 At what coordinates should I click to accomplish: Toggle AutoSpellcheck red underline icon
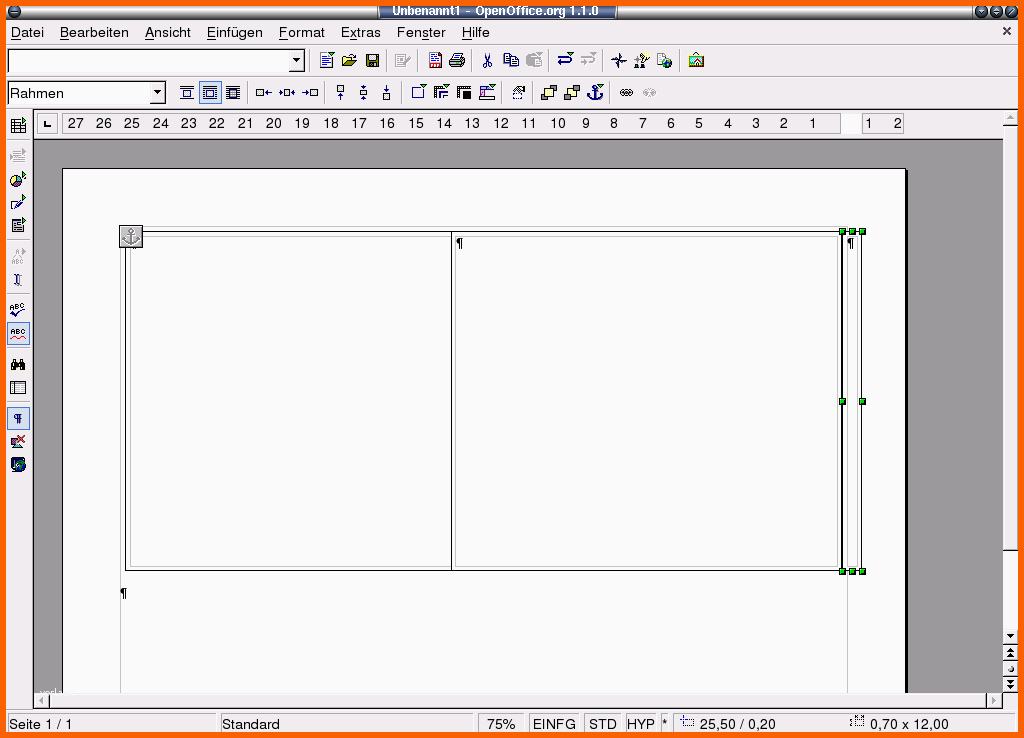point(18,333)
